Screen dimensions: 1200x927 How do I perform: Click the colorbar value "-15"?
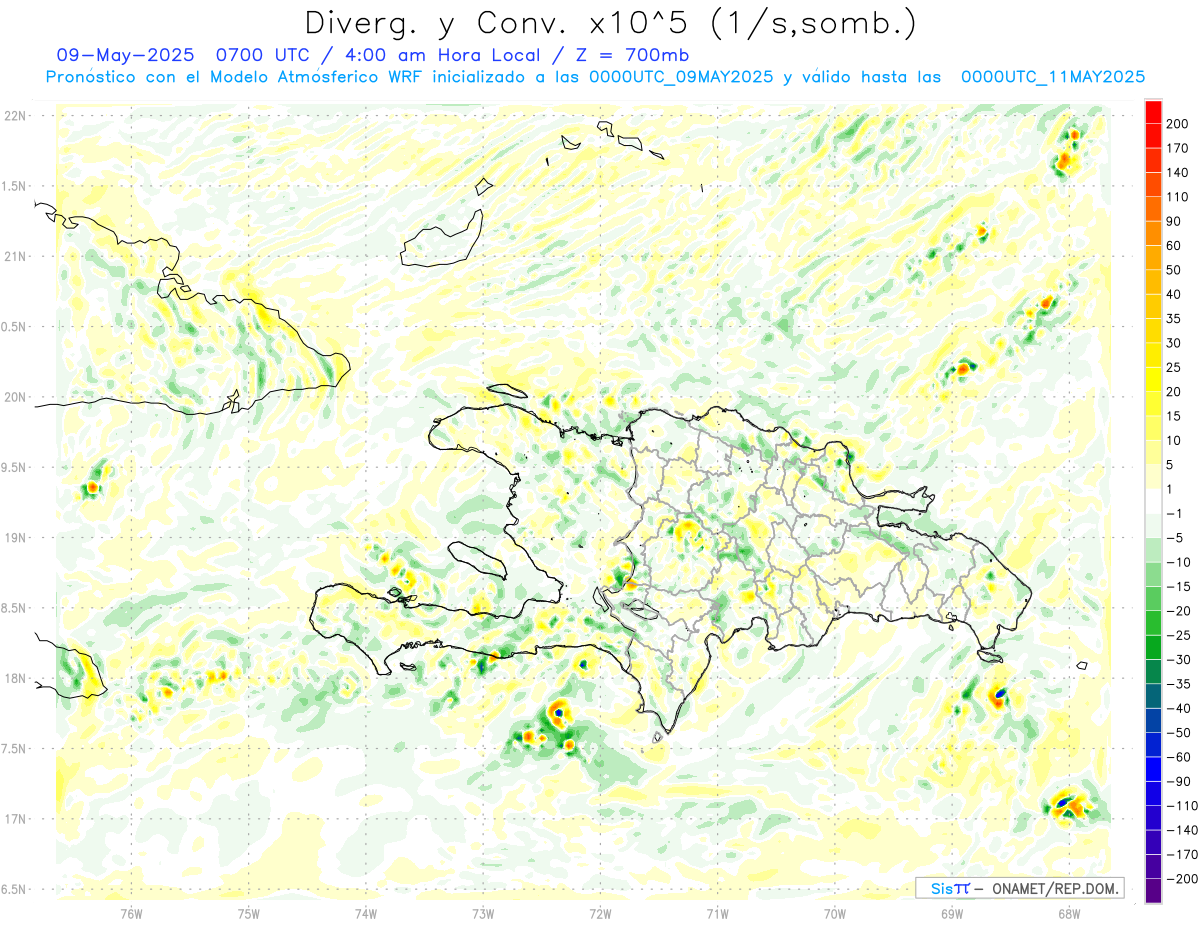click(1178, 586)
